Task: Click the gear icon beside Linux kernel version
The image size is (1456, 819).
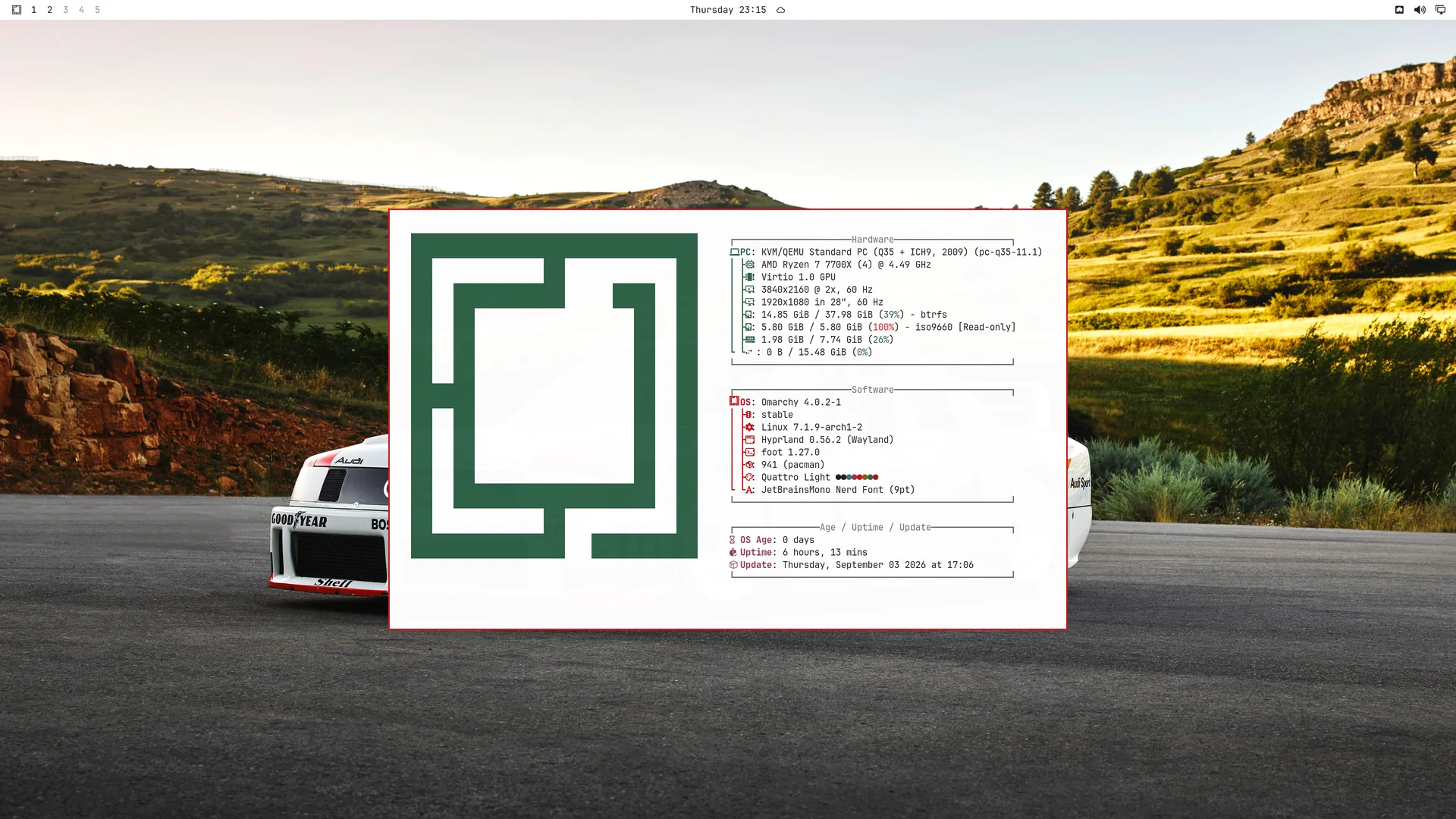Action: click(749, 428)
